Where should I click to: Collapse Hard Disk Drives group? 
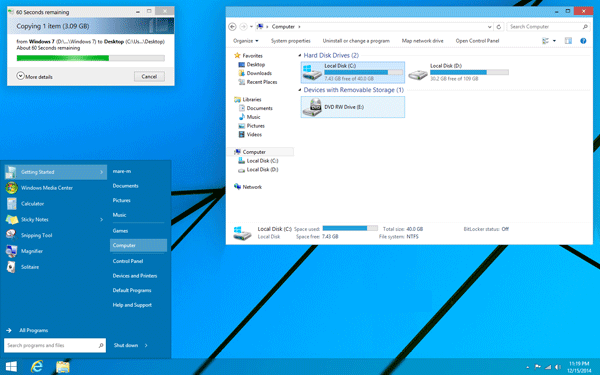tap(300, 55)
